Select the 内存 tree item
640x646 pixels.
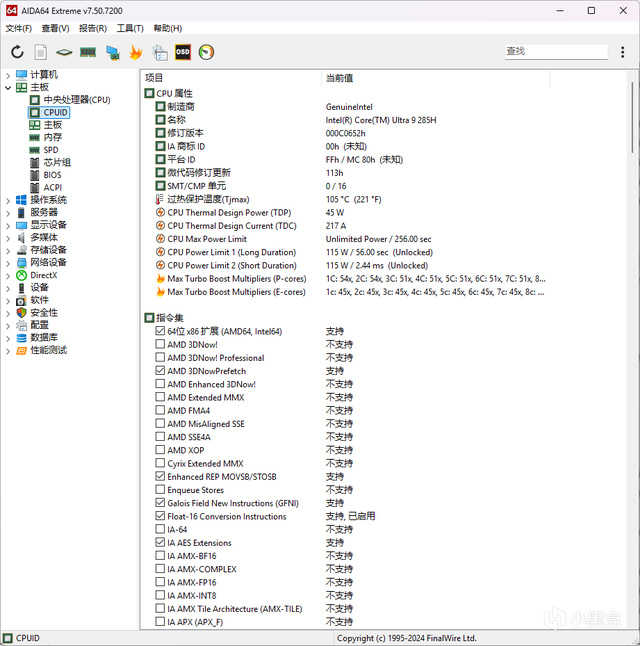(52, 137)
